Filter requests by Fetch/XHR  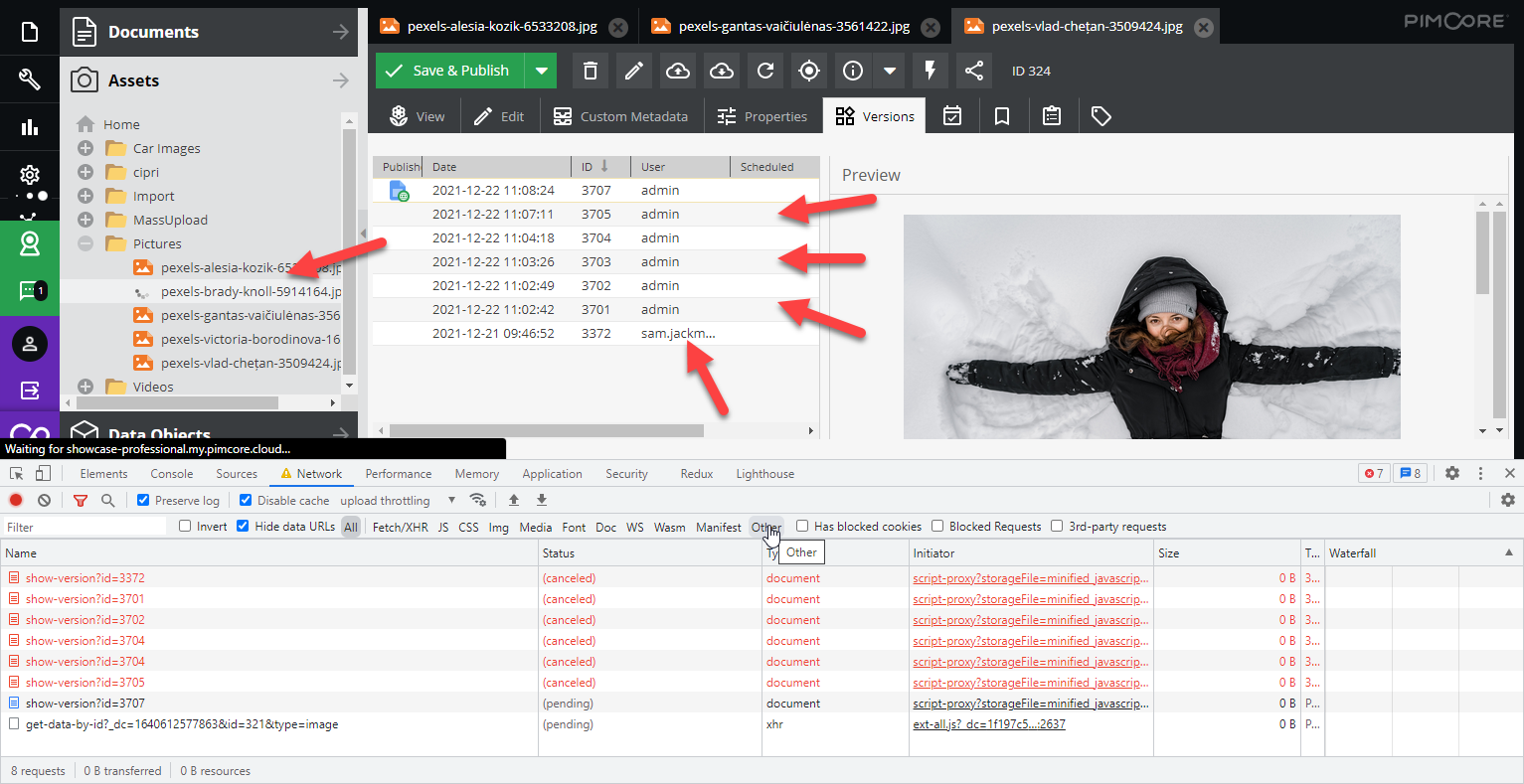pos(401,527)
